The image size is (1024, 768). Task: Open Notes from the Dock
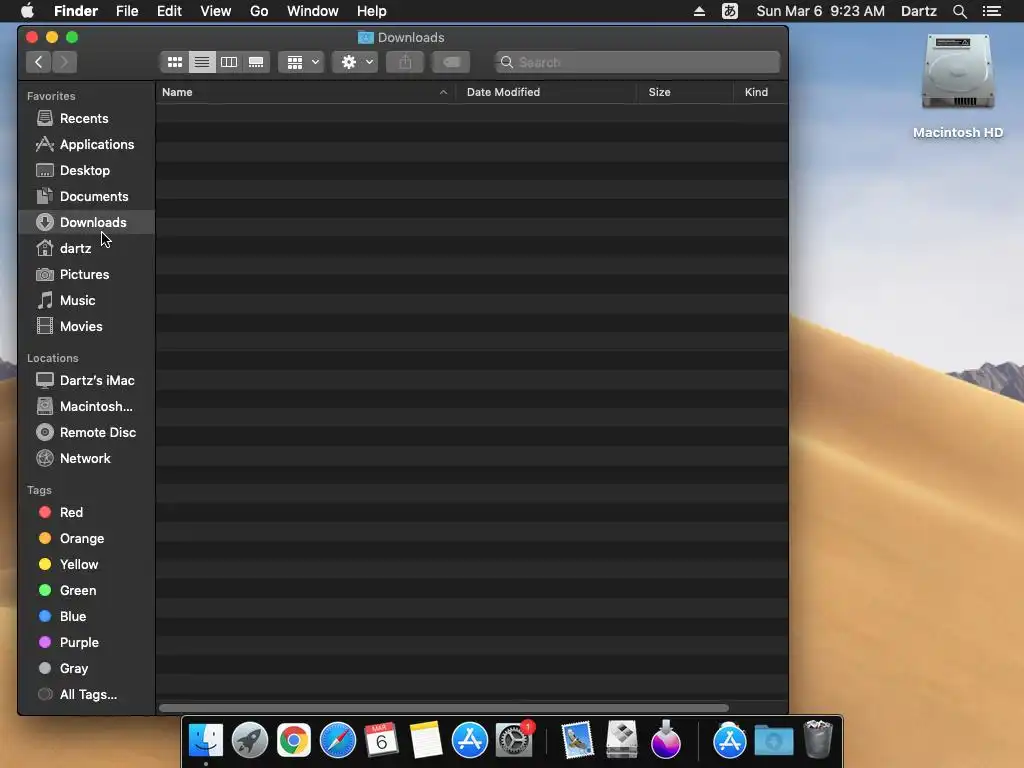(x=426, y=741)
